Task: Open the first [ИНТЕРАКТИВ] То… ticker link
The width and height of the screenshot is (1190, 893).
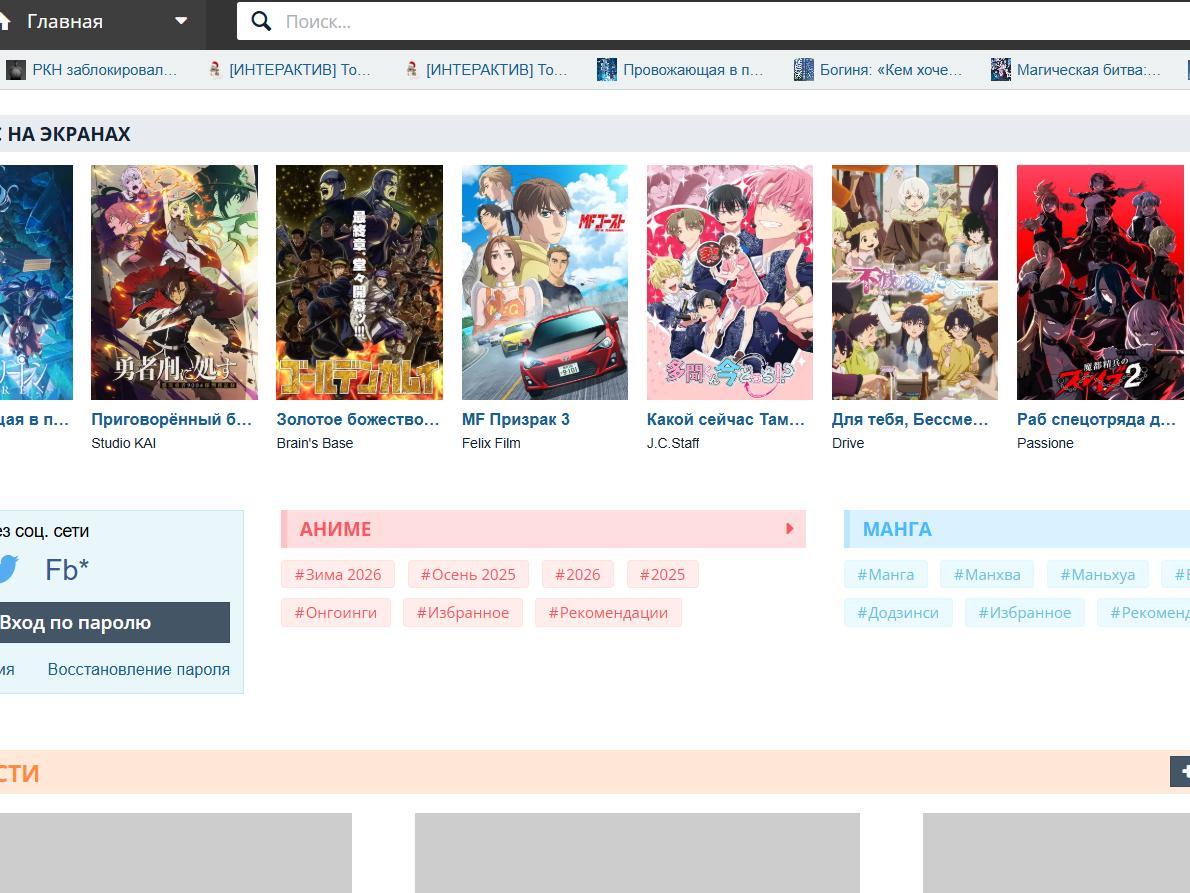Action: (x=300, y=70)
